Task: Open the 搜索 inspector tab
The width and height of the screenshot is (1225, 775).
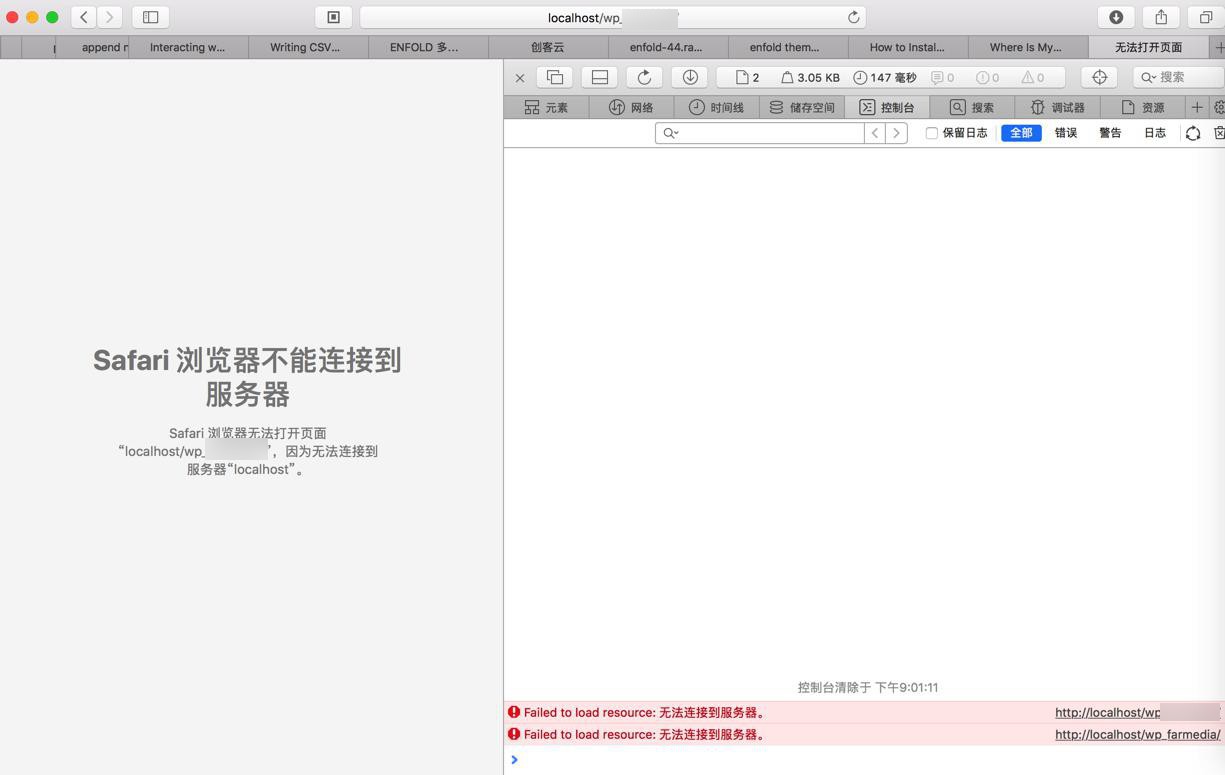Action: pos(971,107)
